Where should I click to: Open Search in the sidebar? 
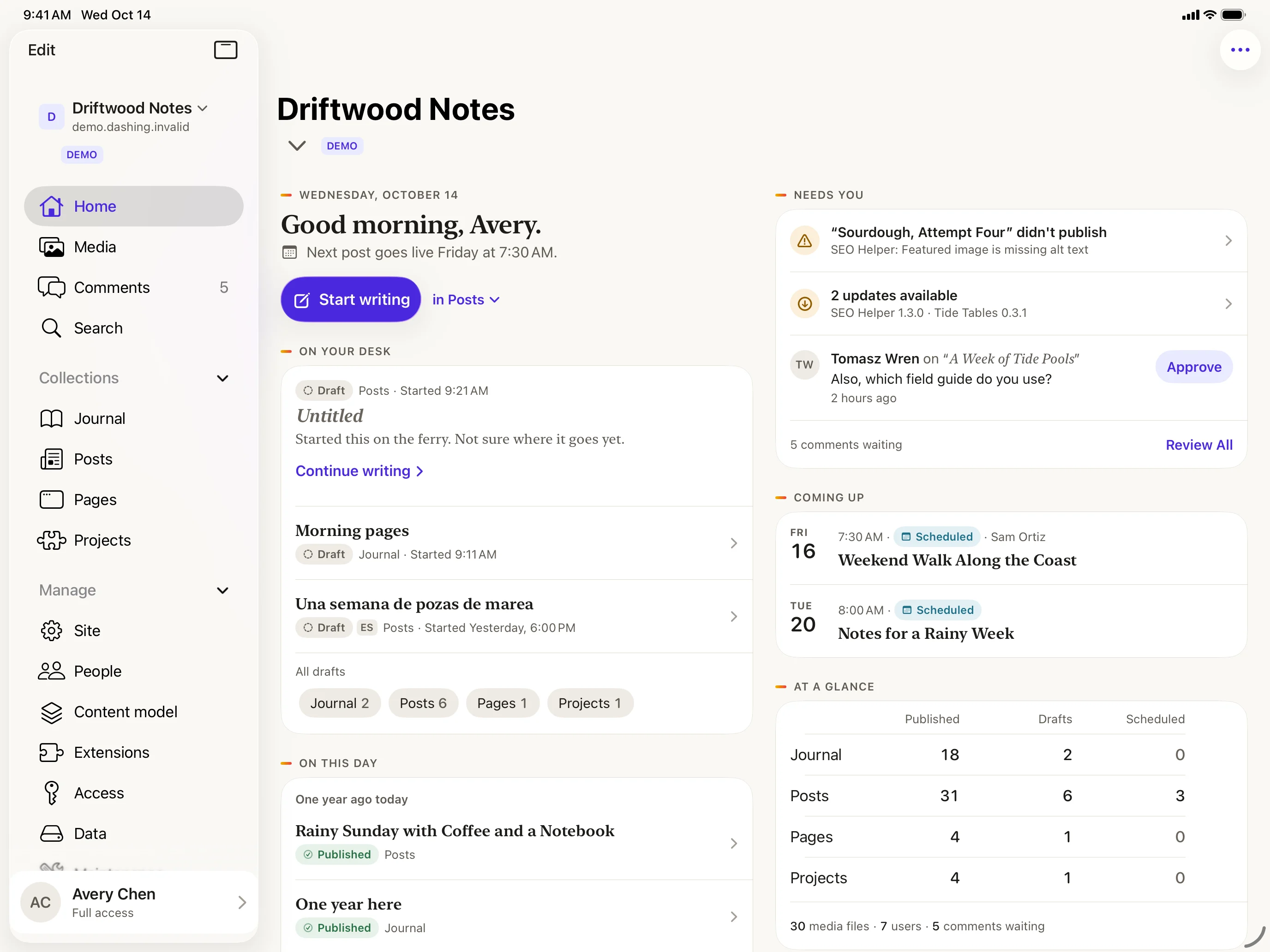(134, 328)
